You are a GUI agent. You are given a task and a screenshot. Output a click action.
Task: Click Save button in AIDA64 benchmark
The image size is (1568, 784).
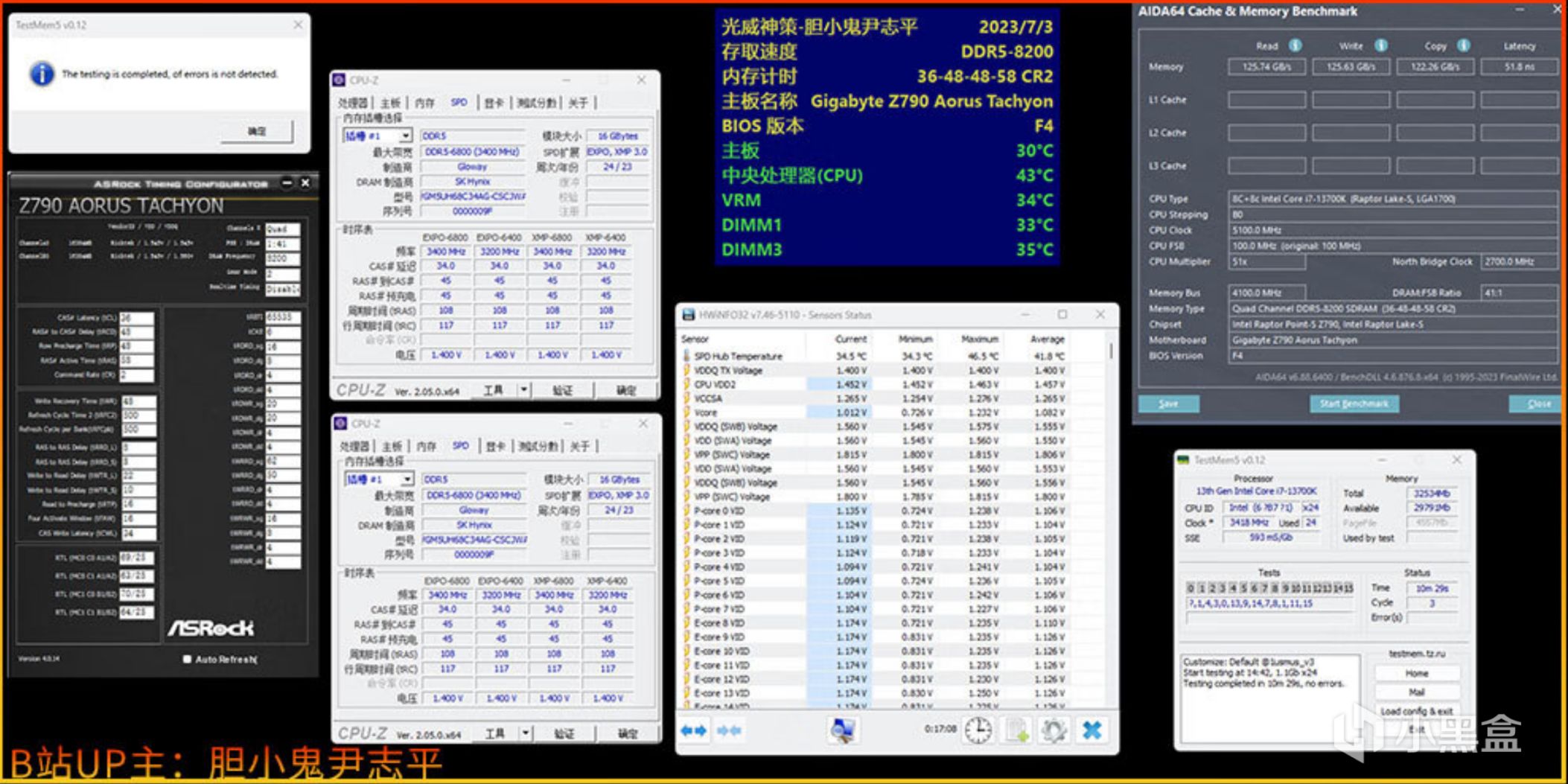click(1168, 404)
